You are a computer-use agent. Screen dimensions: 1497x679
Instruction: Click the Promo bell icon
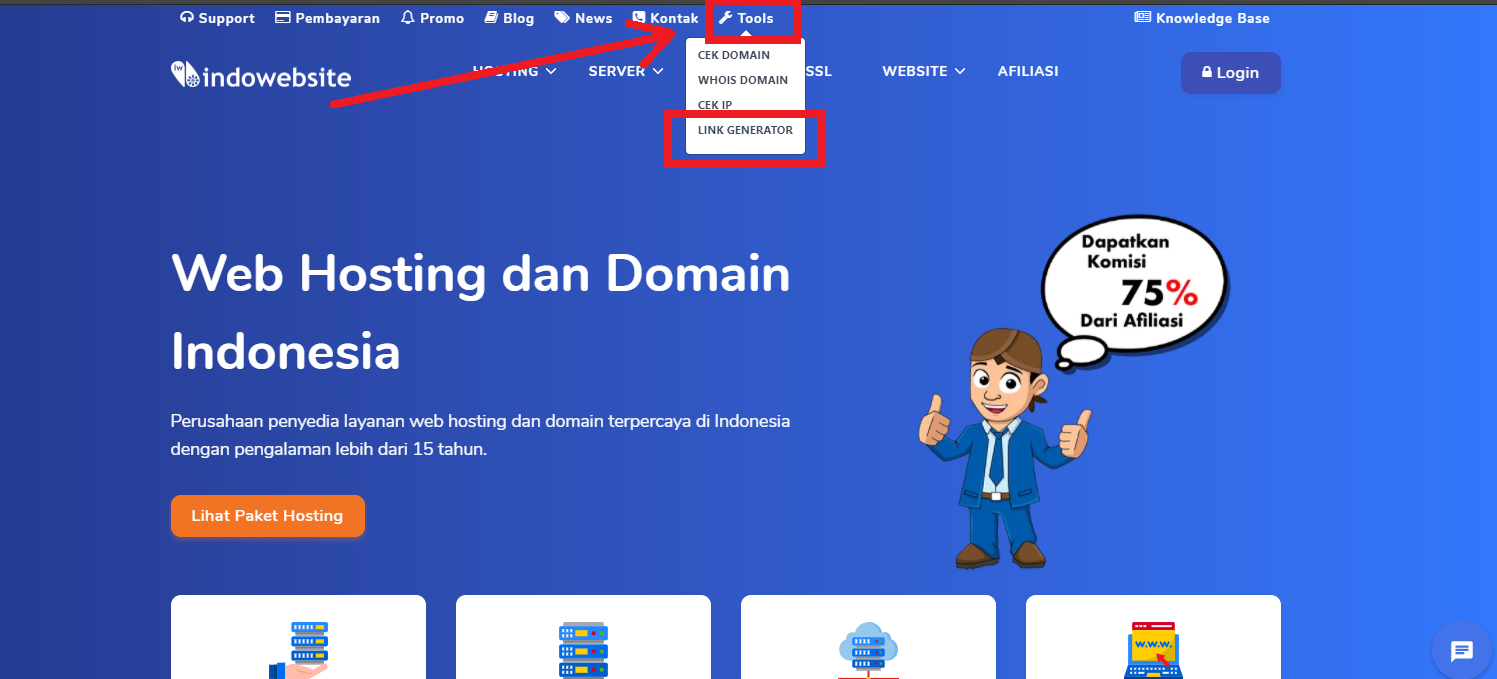(406, 17)
